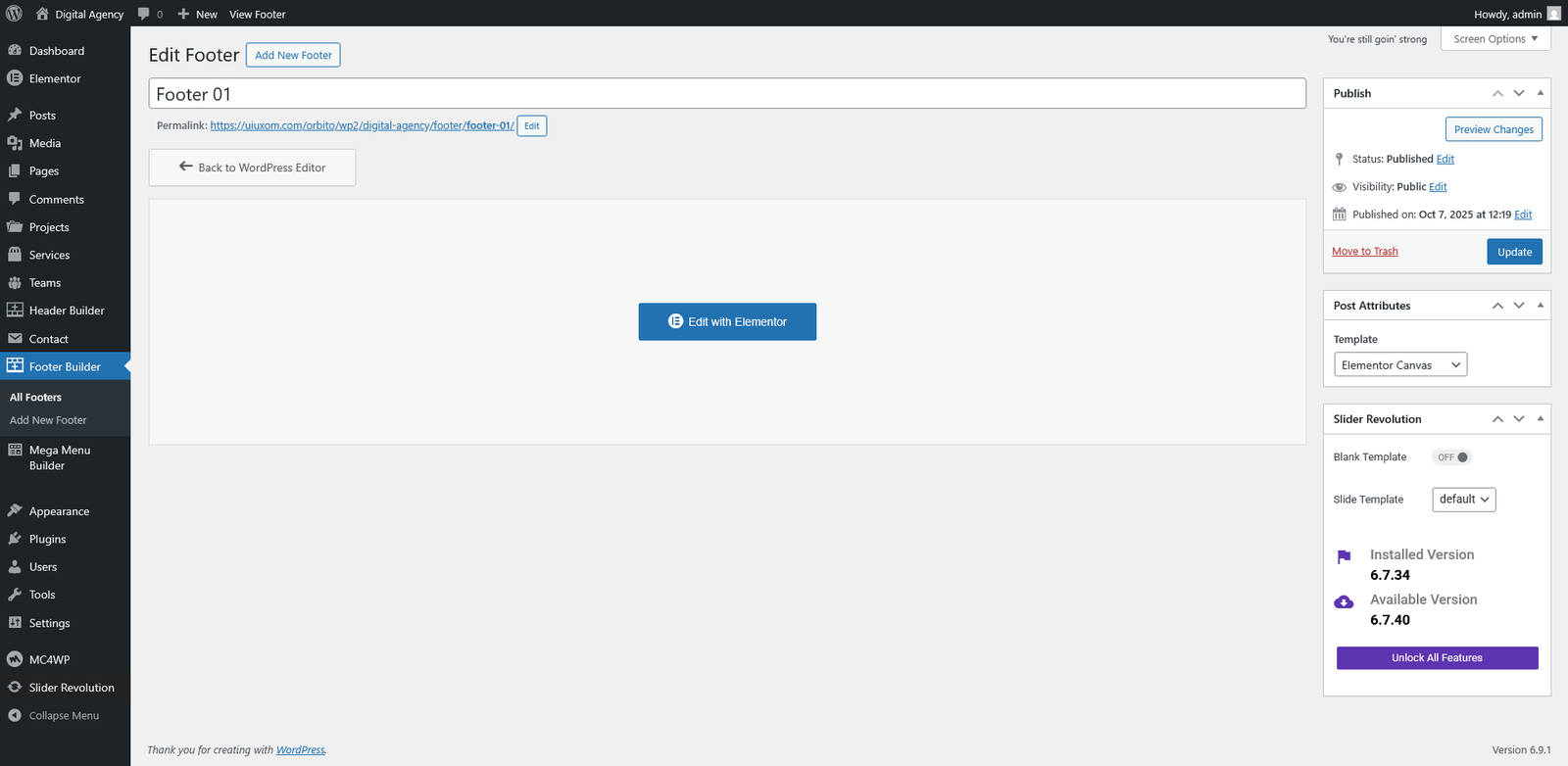Image resolution: width=1568 pixels, height=766 pixels.
Task: Click the WordPress logo in admin bar
Action: (14, 14)
